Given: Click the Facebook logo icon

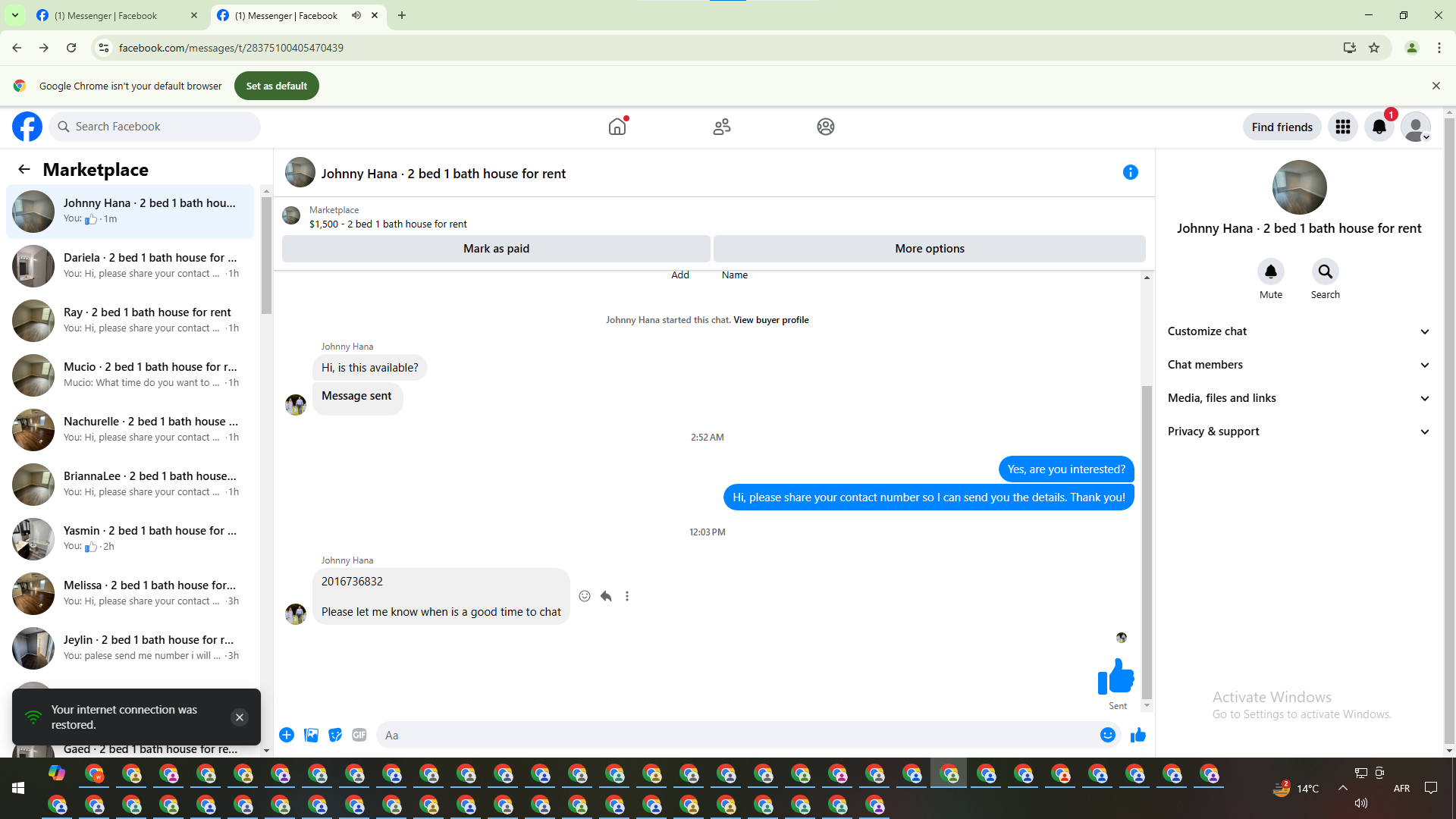Looking at the screenshot, I should tap(27, 127).
